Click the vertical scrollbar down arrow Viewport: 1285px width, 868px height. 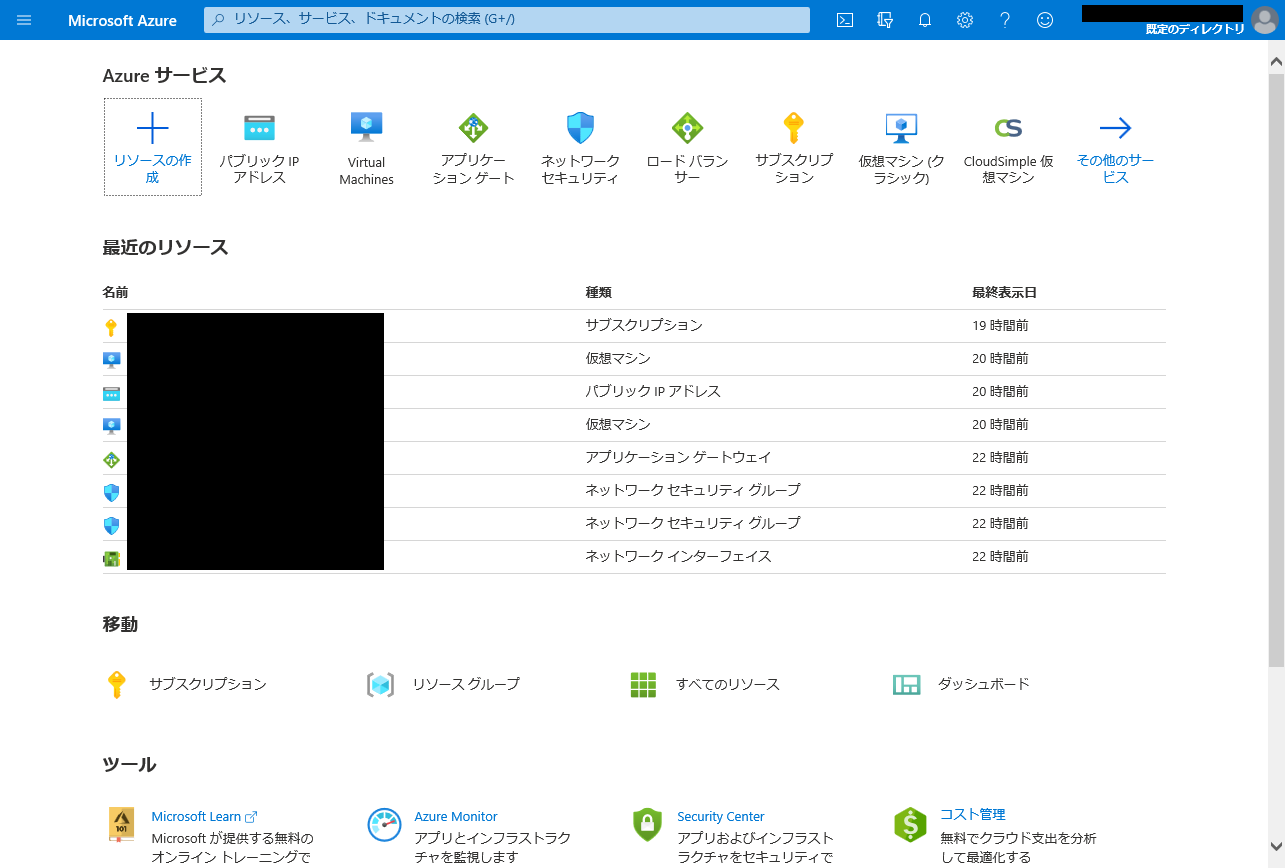pos(1276,847)
